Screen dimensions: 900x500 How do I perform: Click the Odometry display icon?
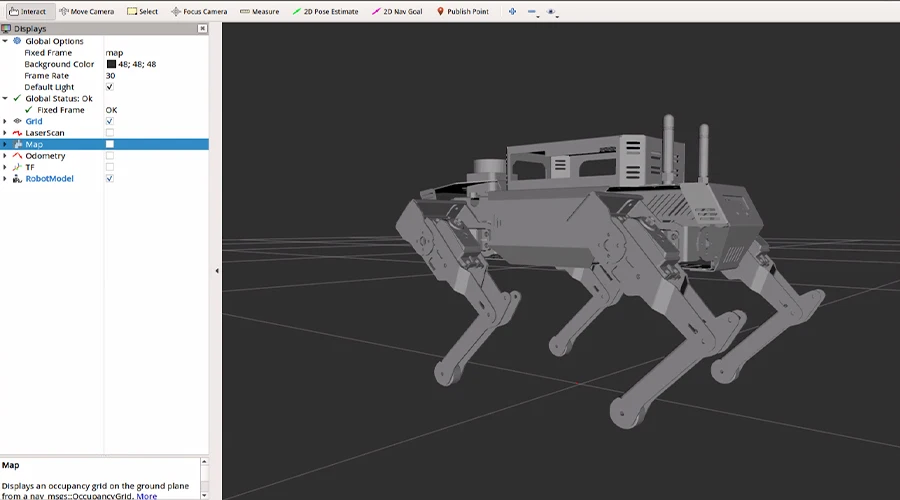17,156
